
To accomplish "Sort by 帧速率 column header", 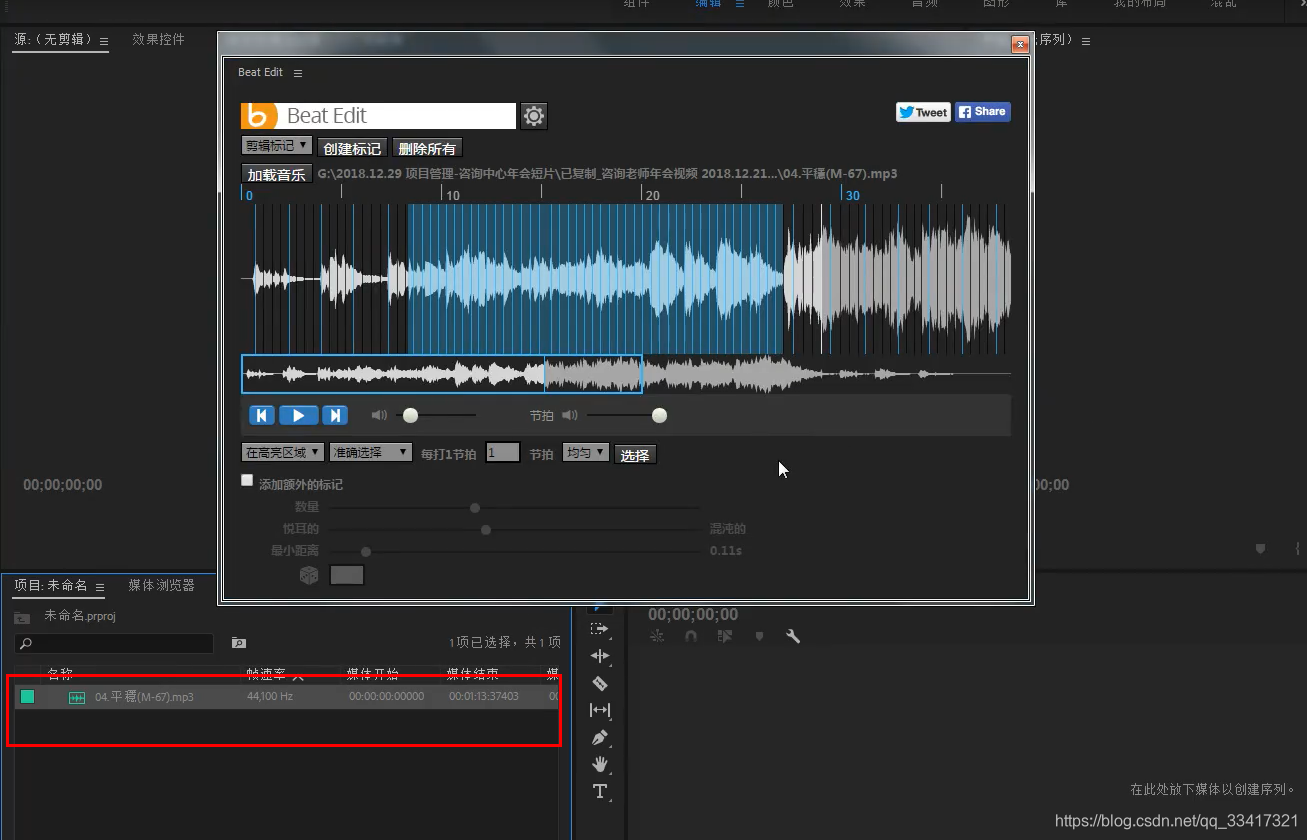I will (267, 674).
